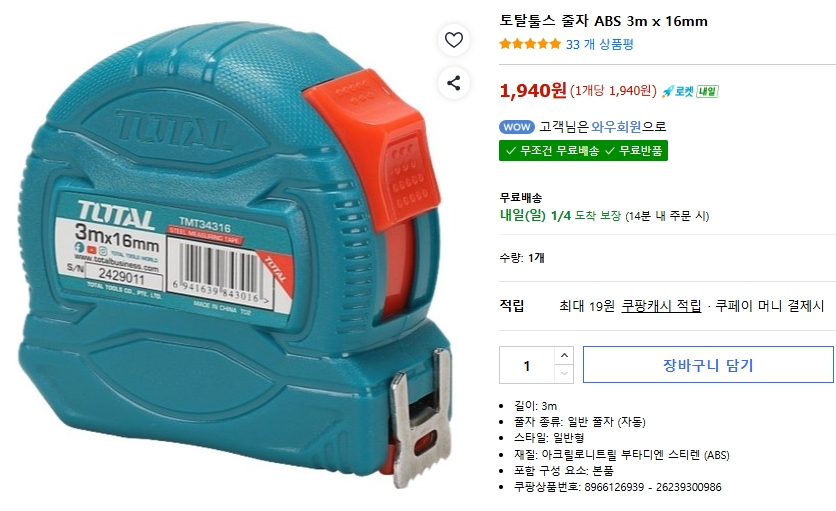Click the 1,940원 price text
The width and height of the screenshot is (836, 511).
[x=533, y=91]
